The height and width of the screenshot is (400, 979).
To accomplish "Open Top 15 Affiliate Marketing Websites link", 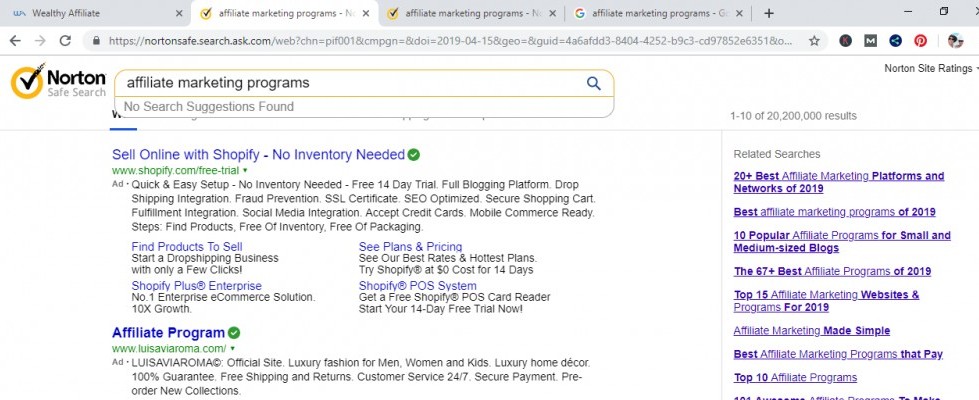I will coord(826,301).
